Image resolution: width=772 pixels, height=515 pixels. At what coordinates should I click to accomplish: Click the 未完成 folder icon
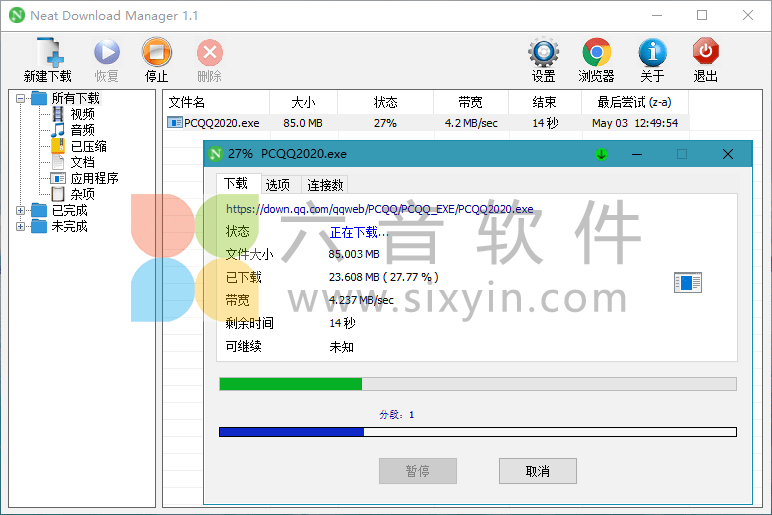pos(39,226)
